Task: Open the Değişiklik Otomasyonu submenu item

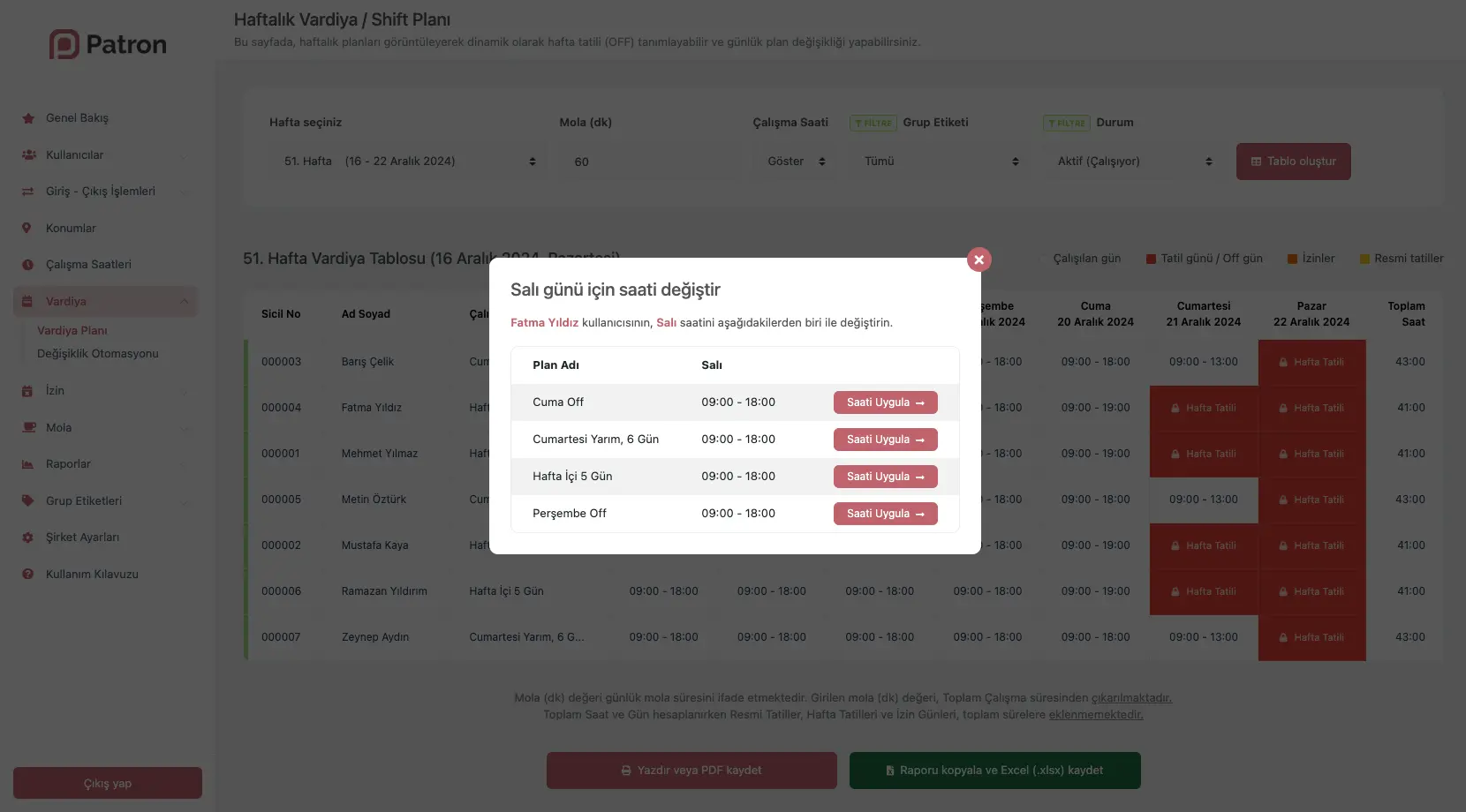Action: (x=98, y=354)
